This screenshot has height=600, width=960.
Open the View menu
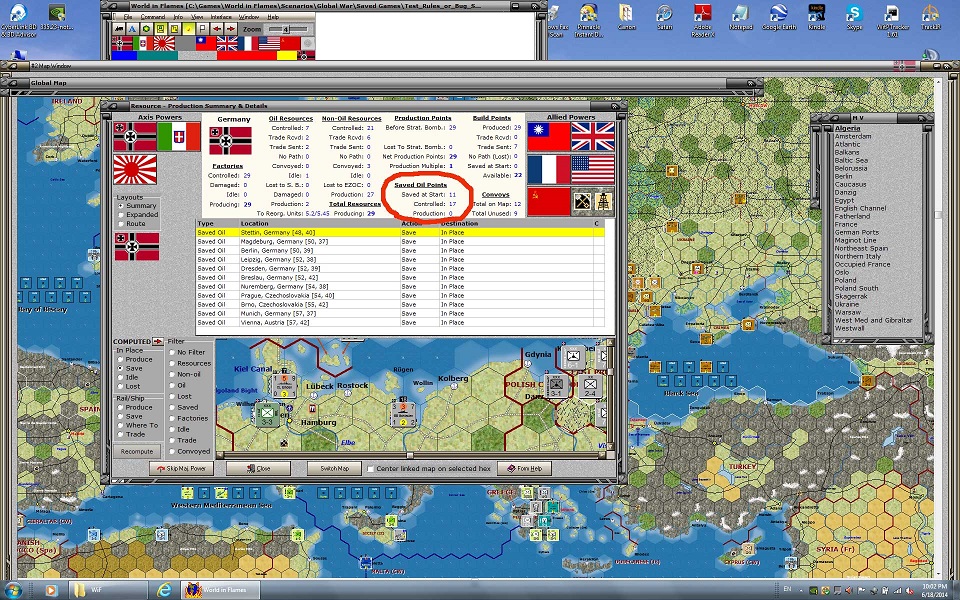pyautogui.click(x=197, y=17)
